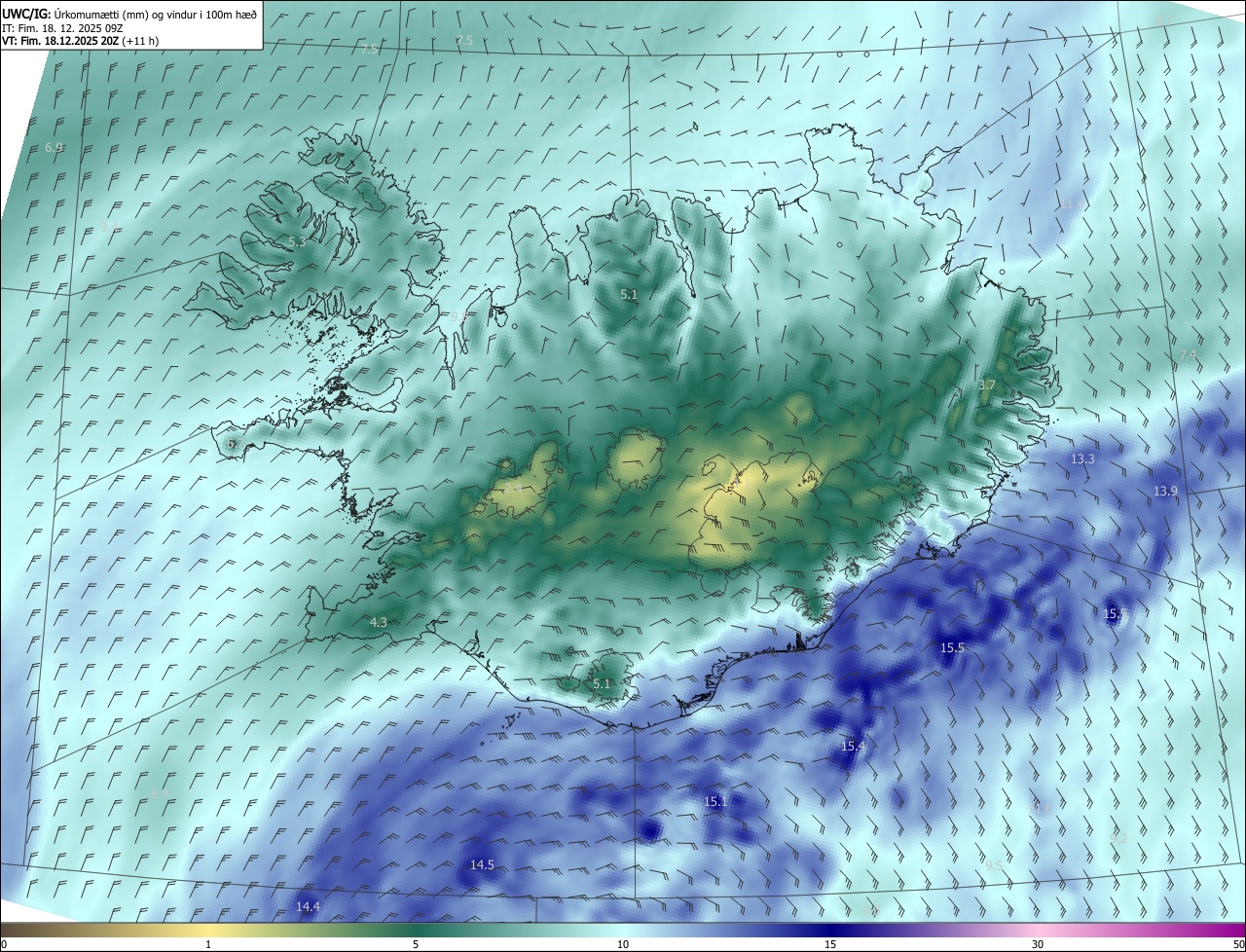Viewport: 1246px width, 952px height.
Task: Select the 13.9 value label
Action: tap(1165, 492)
